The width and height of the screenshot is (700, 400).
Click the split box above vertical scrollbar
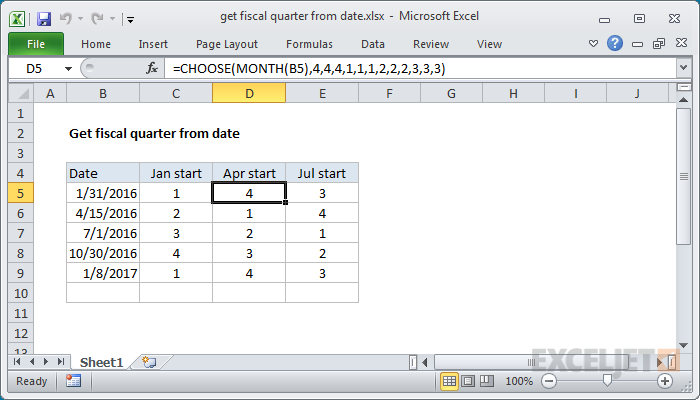[683, 88]
